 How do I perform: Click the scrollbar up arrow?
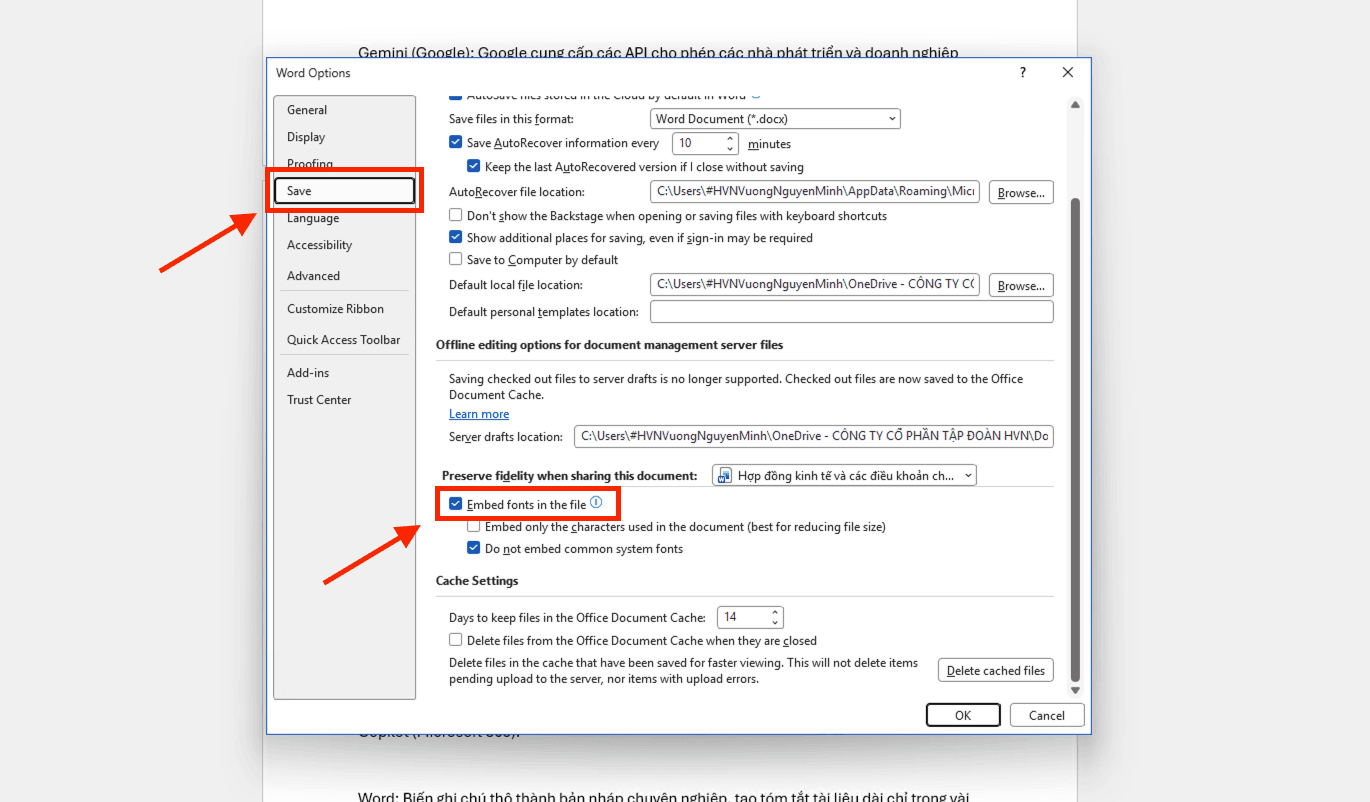pos(1076,105)
